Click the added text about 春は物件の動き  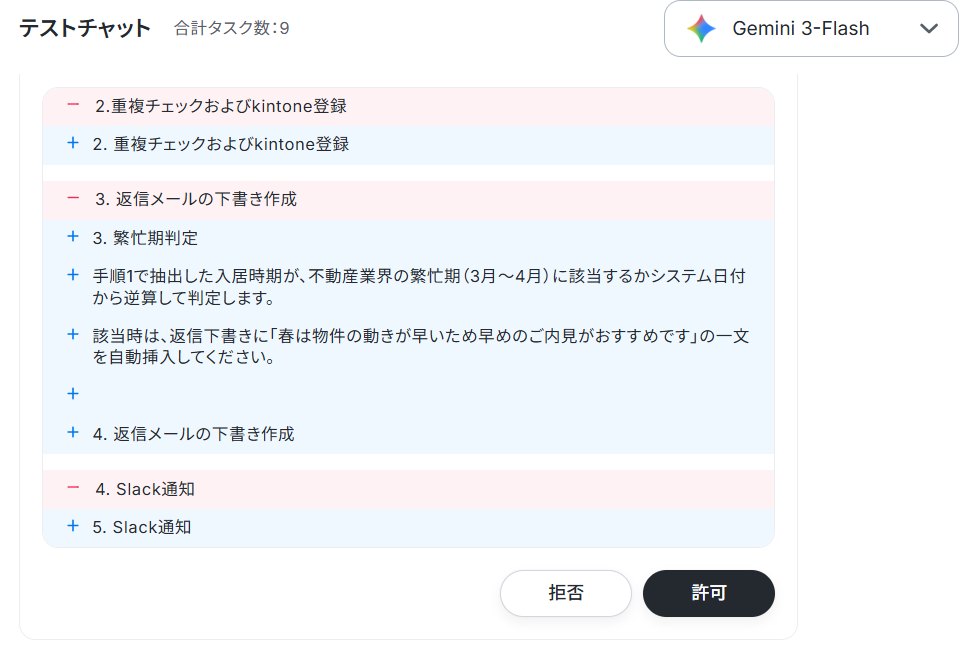pos(421,346)
